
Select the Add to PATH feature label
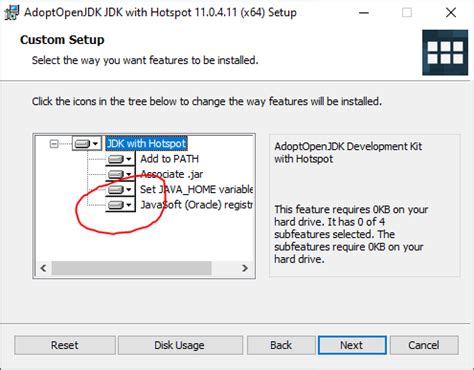[169, 159]
